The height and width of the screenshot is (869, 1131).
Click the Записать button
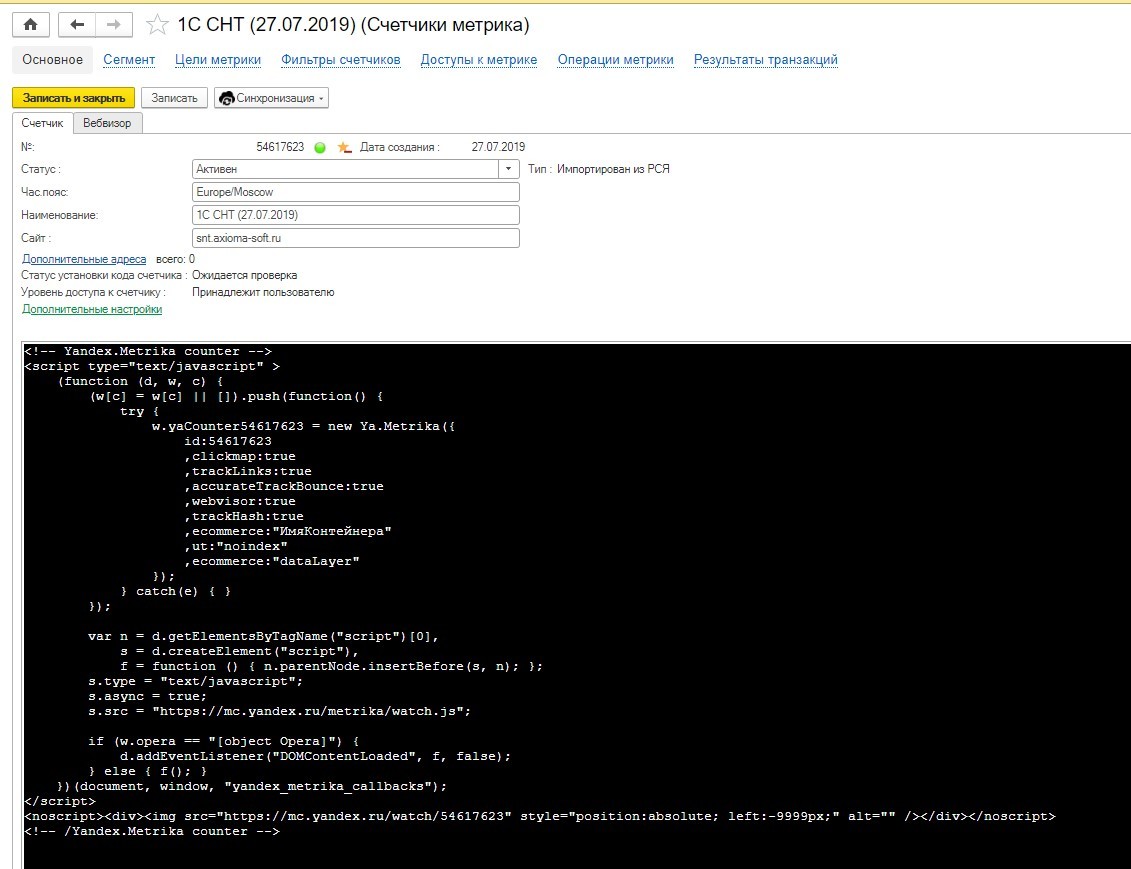click(174, 98)
